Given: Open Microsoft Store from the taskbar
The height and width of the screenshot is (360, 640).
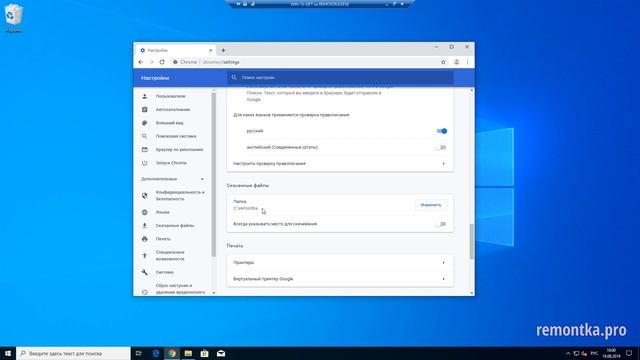Looking at the screenshot, I should click(x=204, y=353).
